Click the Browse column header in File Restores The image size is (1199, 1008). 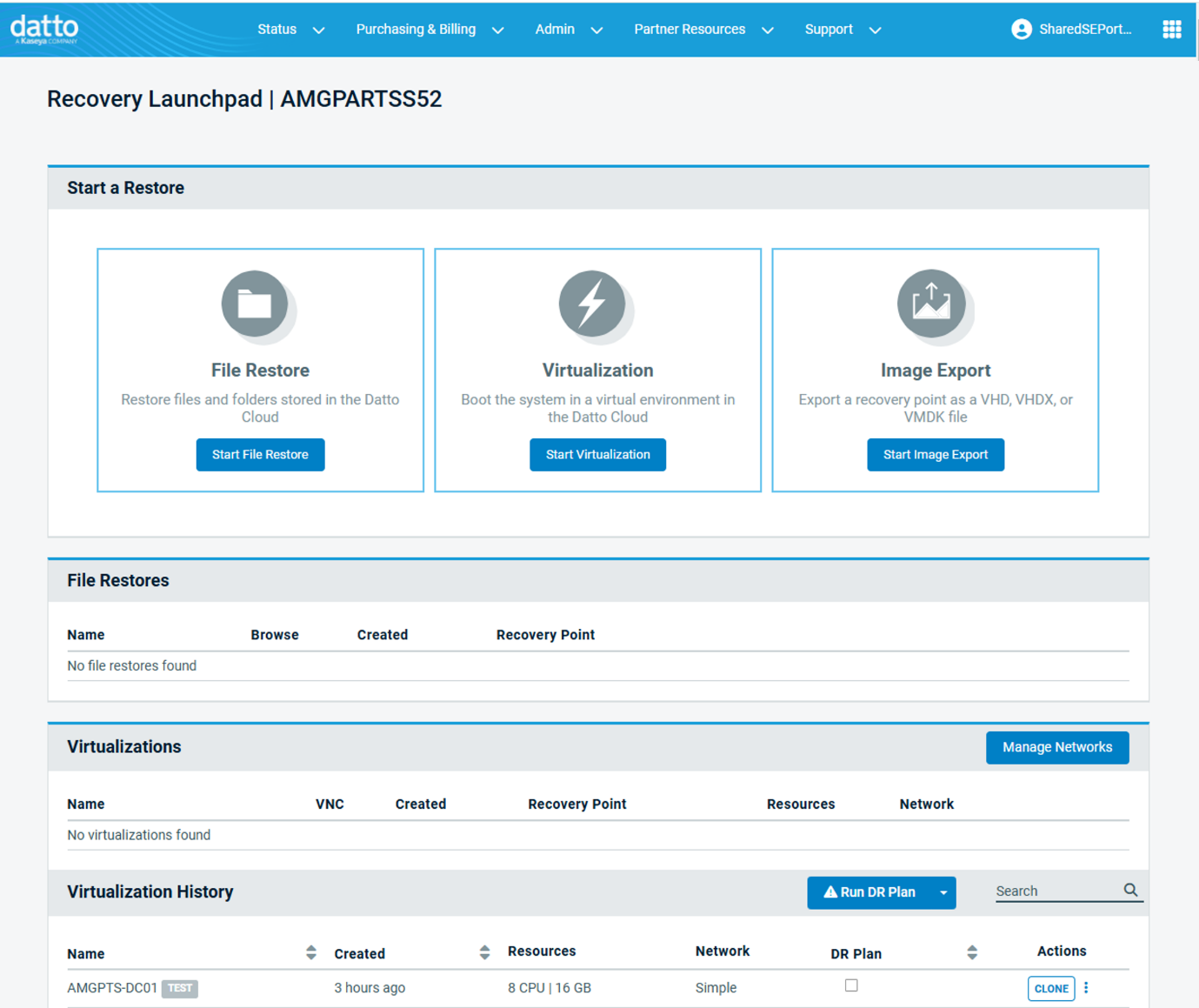tap(275, 635)
